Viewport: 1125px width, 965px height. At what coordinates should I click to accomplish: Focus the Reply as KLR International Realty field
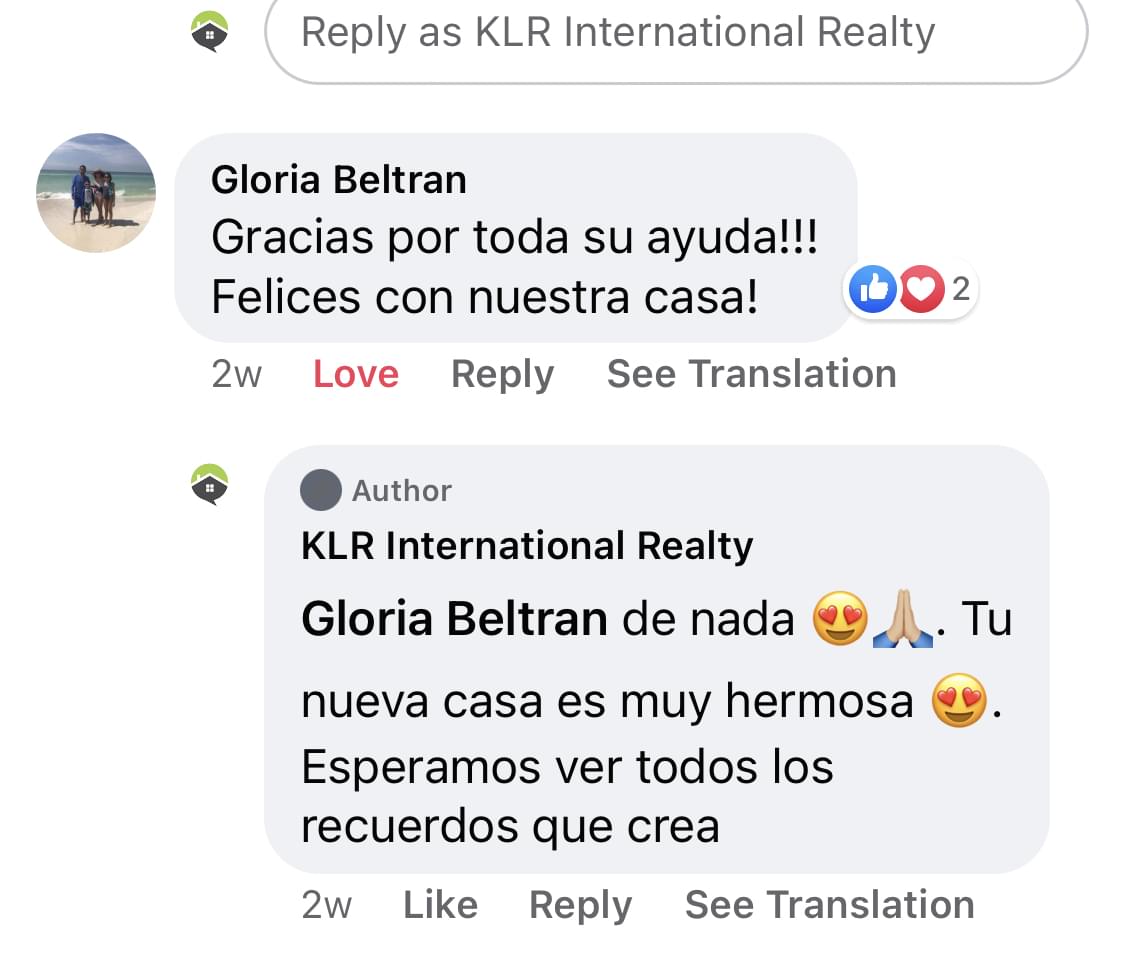(x=675, y=34)
